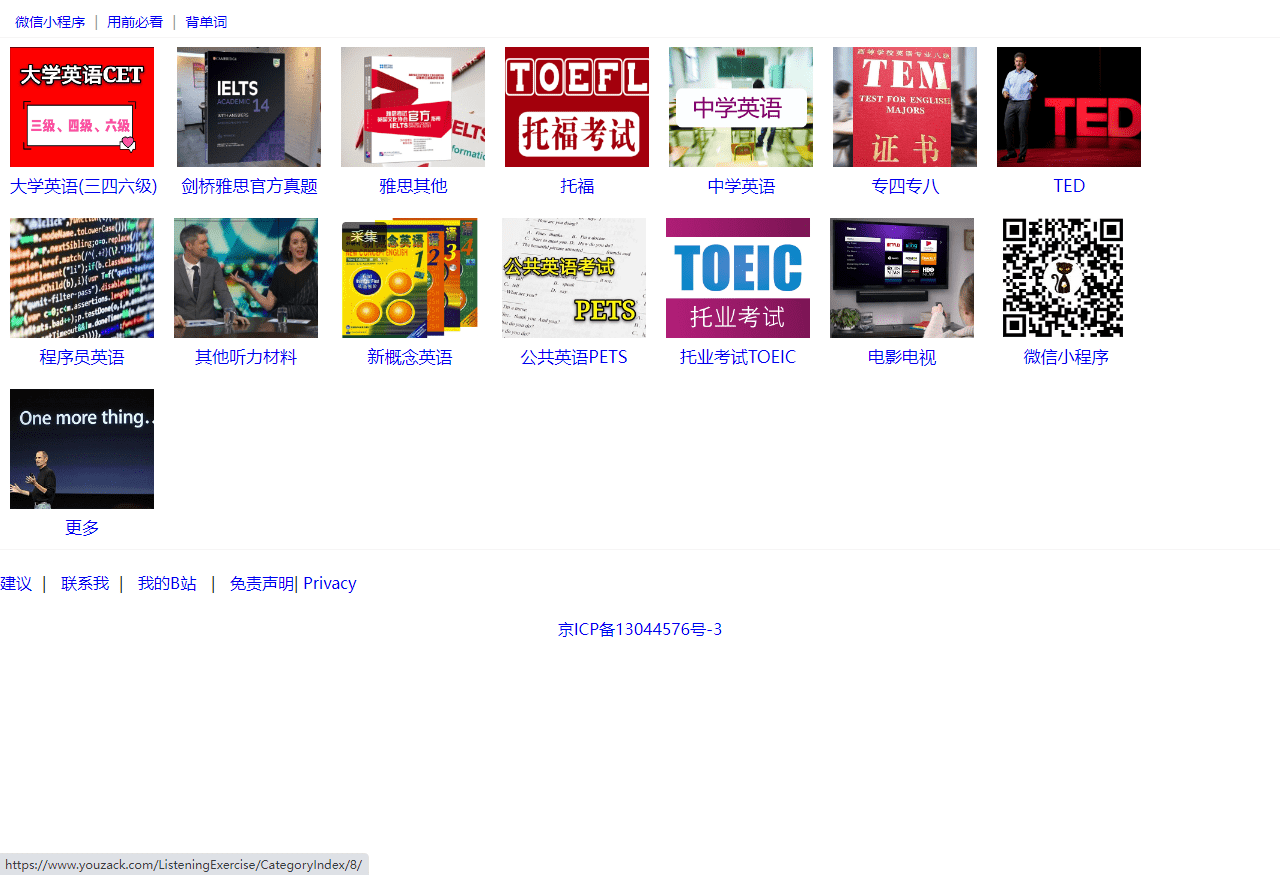Click the IELTS Academic 14 book image
This screenshot has width=1280, height=875.
tap(249, 107)
